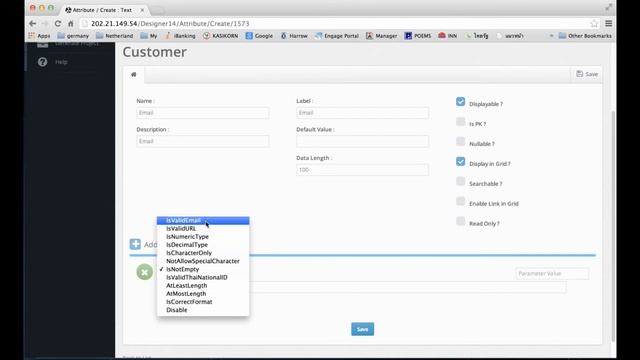Choose IsNumericType validation option

[203, 237]
